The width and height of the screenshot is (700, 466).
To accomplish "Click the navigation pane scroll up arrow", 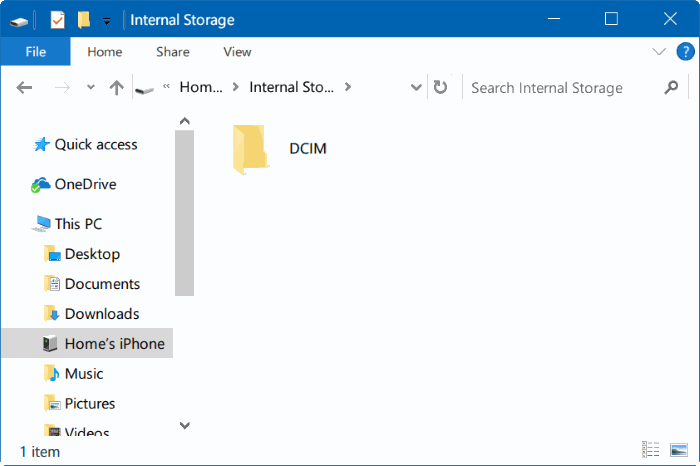I will (184, 121).
